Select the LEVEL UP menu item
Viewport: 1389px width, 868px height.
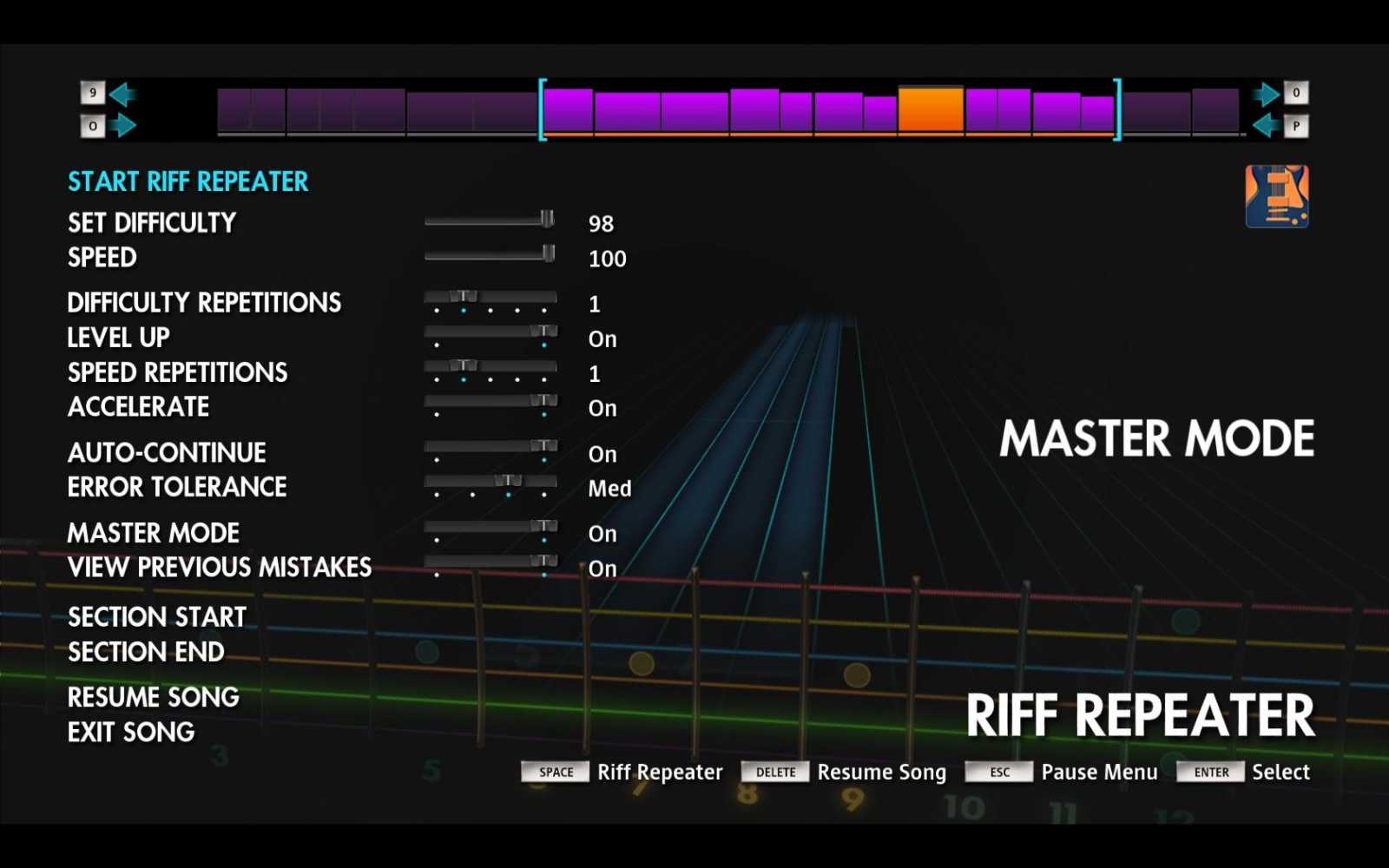pos(119,338)
